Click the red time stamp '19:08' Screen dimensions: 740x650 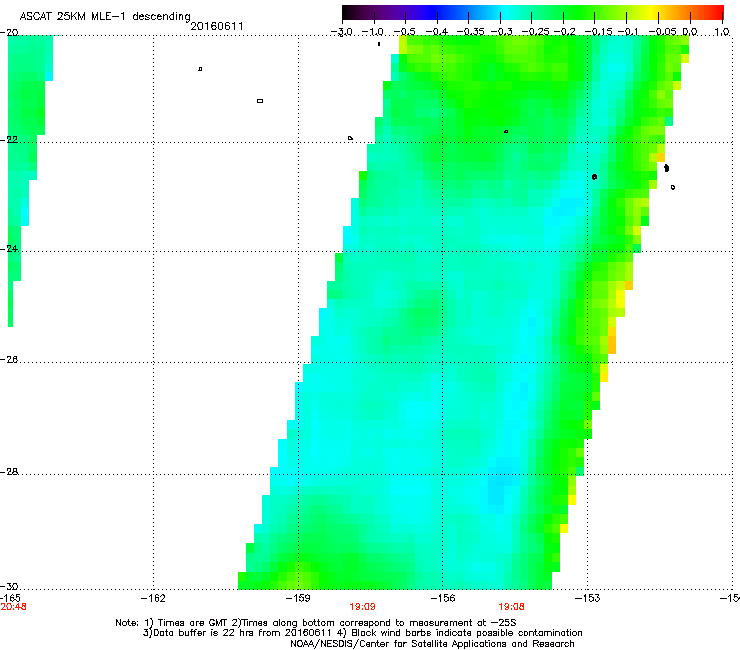512,607
